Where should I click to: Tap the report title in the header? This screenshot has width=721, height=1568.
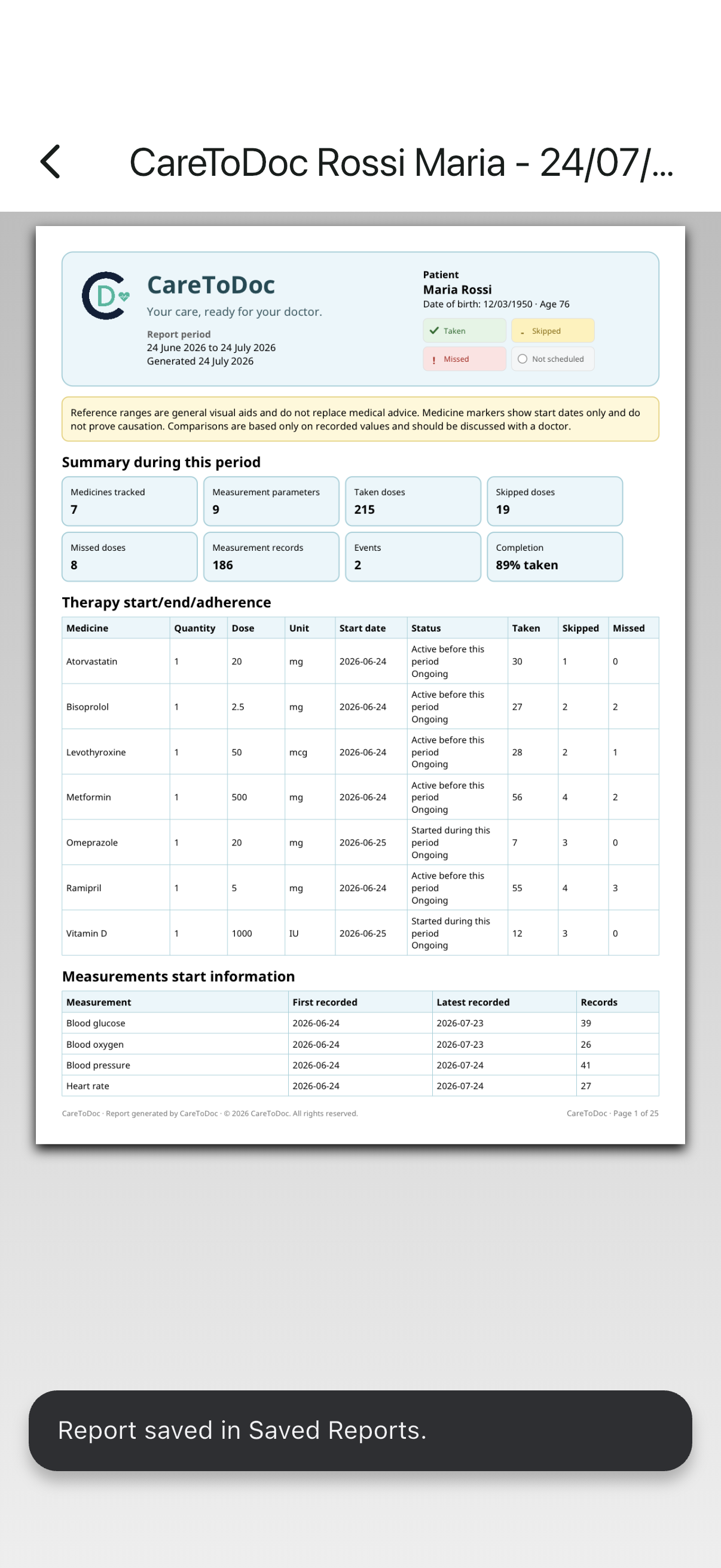click(x=402, y=163)
